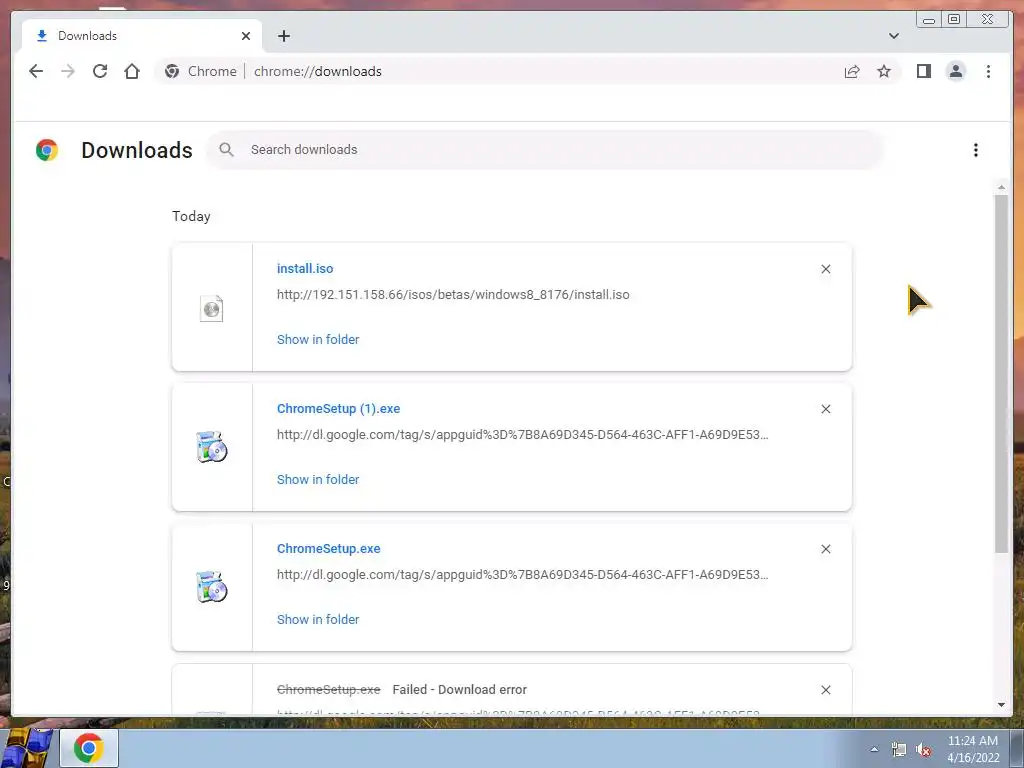Click the page scrollbar thumb
Viewport: 1024px width, 768px height.
[1001, 374]
